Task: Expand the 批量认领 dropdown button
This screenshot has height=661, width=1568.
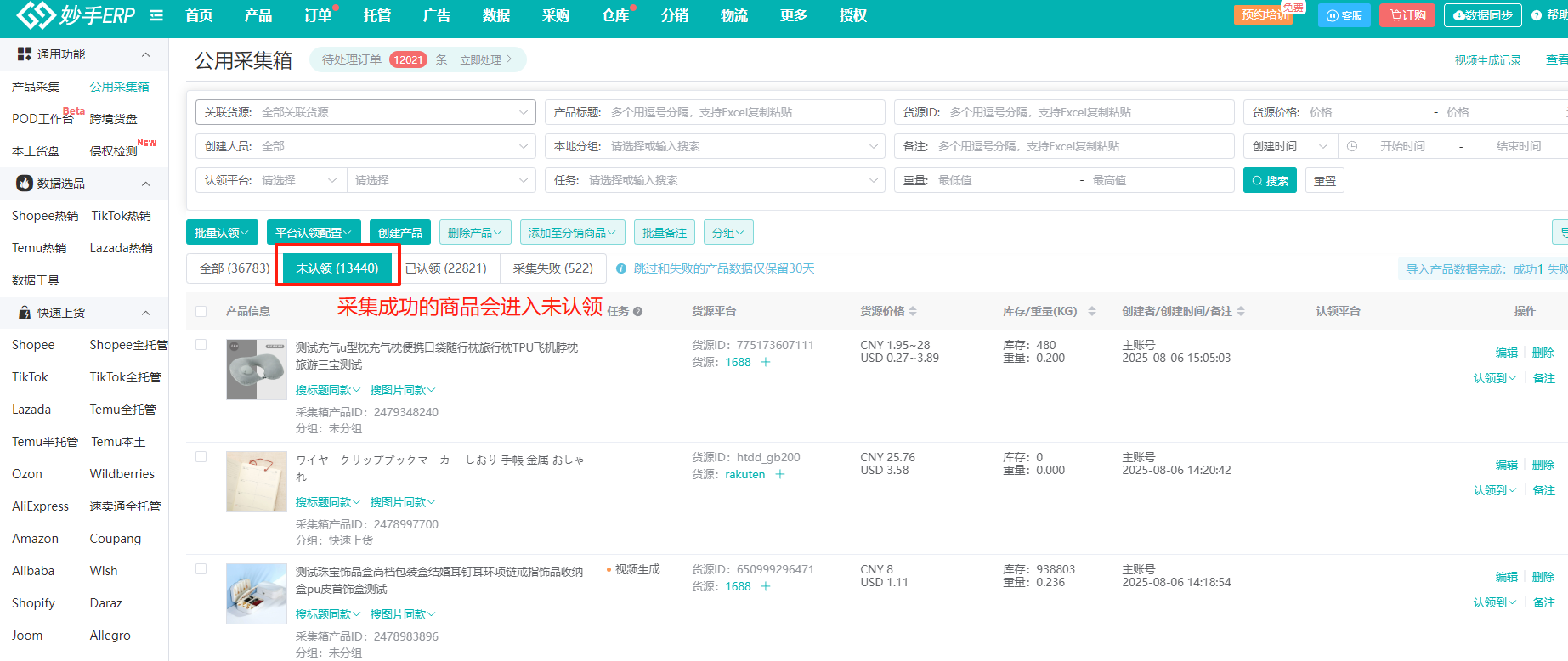Action: click(221, 232)
